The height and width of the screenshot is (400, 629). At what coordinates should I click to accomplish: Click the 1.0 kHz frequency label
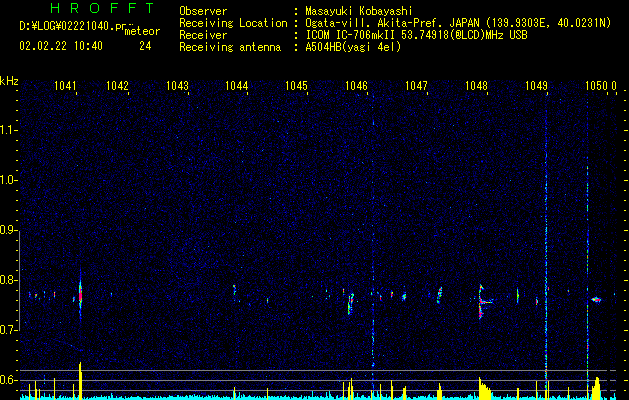tap(8, 180)
